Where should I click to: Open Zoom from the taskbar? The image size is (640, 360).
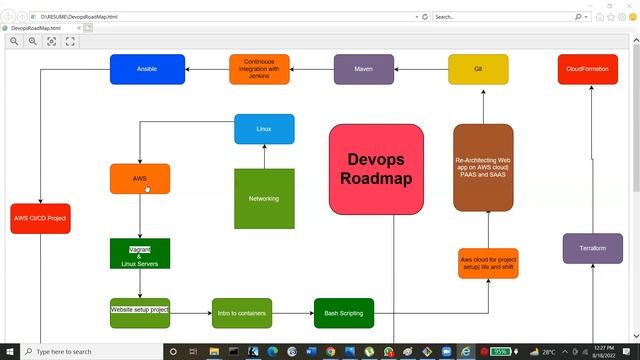(447, 351)
